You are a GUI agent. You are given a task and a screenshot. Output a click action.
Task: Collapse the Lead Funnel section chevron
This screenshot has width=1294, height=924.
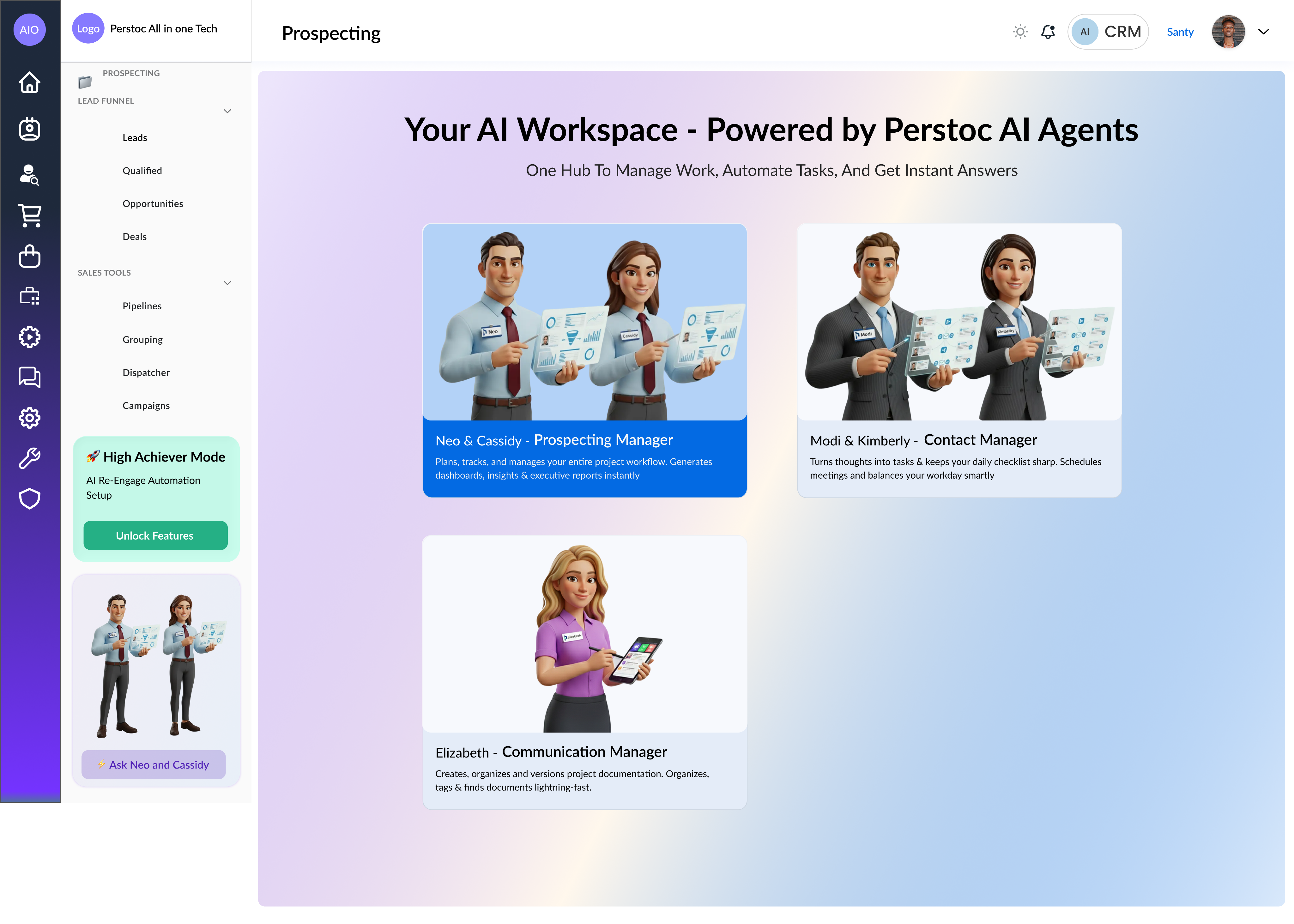click(x=227, y=111)
